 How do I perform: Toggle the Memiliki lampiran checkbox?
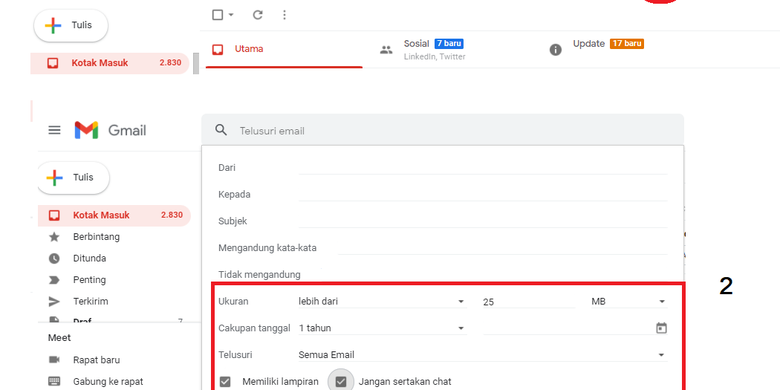(225, 382)
